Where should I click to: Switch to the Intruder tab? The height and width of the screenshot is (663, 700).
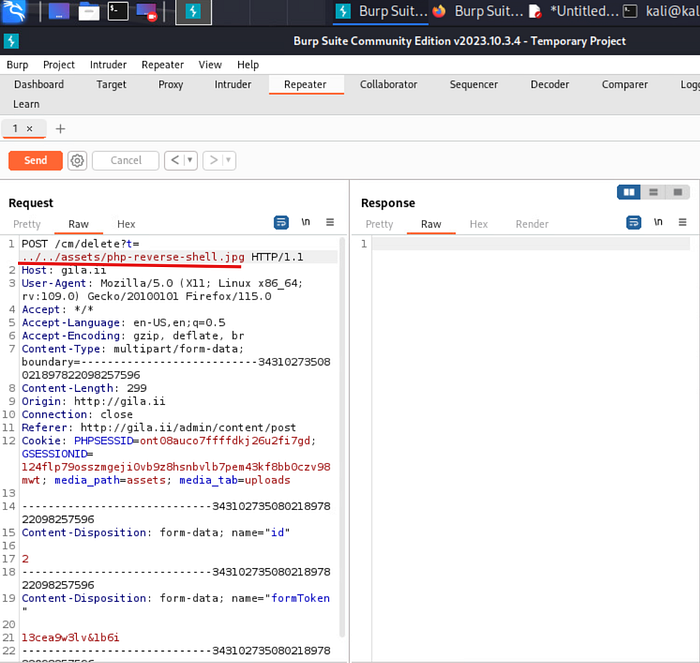point(233,84)
